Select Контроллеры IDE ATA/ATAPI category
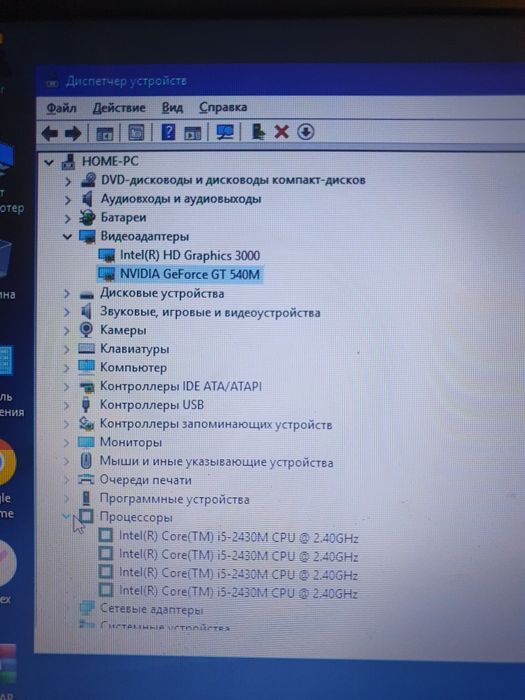 click(180, 386)
